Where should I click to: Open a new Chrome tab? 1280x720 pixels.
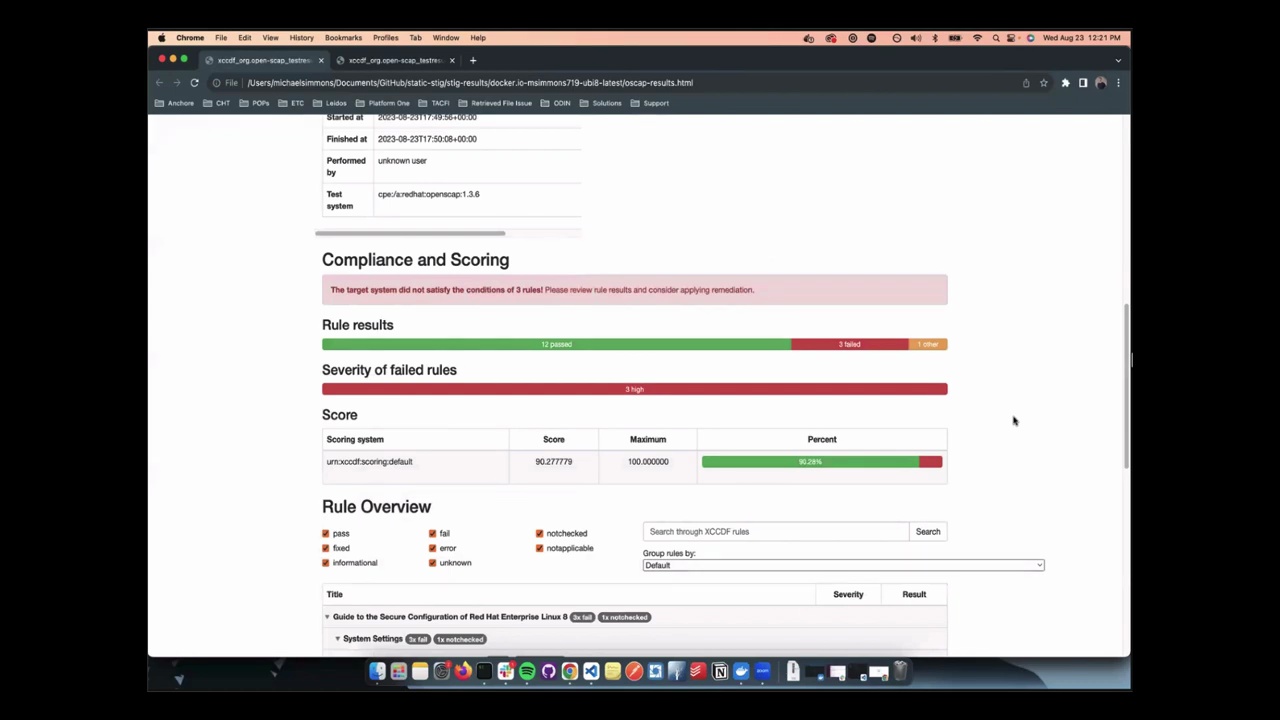click(473, 60)
